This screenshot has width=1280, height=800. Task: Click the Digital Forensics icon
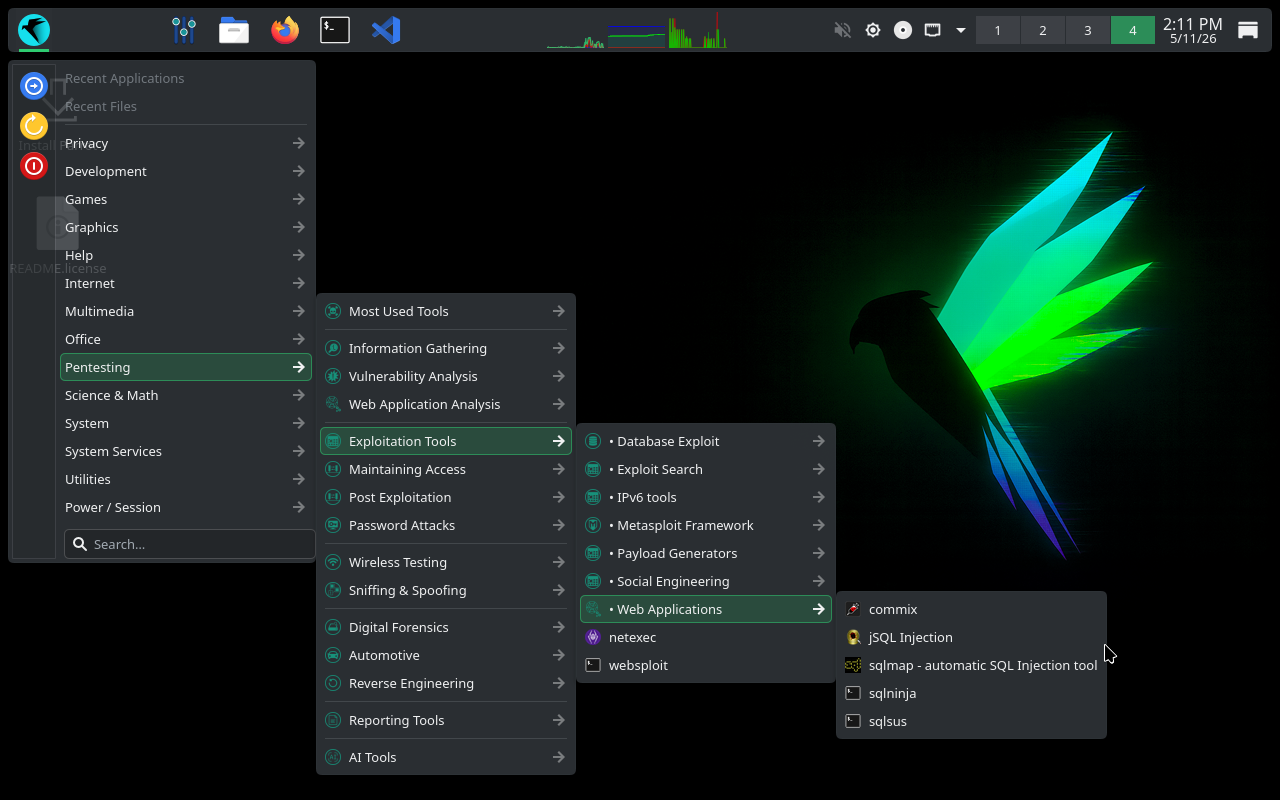pyautogui.click(x=333, y=627)
